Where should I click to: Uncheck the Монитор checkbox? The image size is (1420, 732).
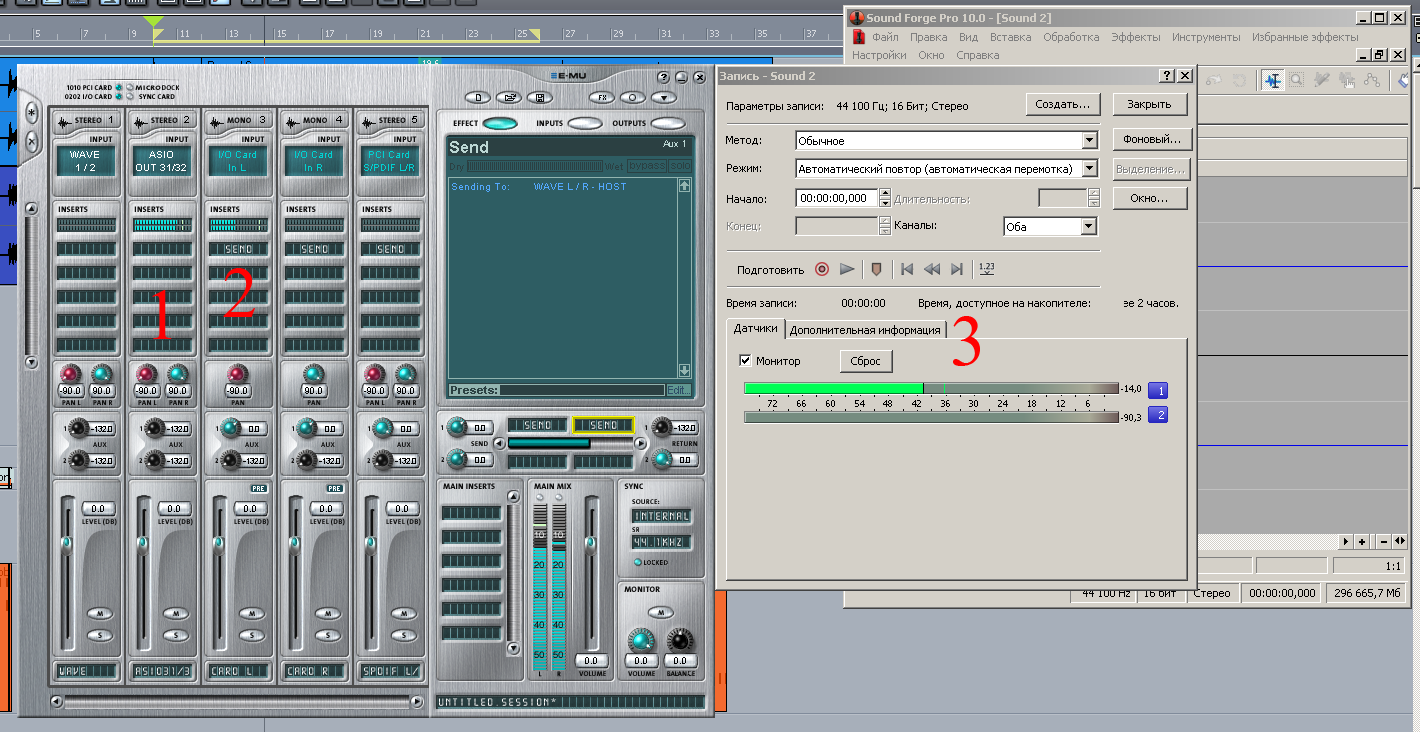tap(744, 361)
